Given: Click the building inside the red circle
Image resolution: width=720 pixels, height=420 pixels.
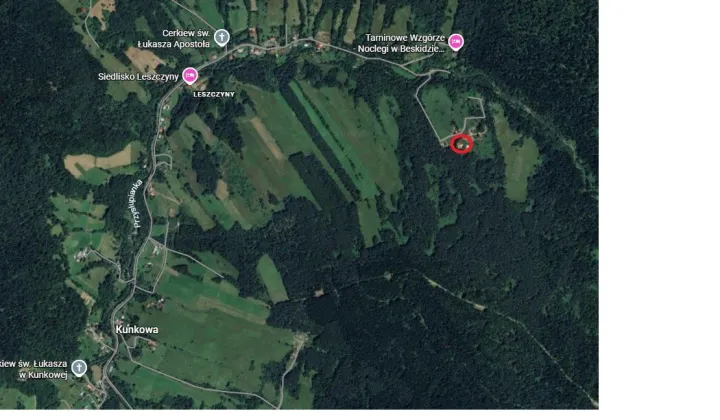Looking at the screenshot, I should coord(461,144).
